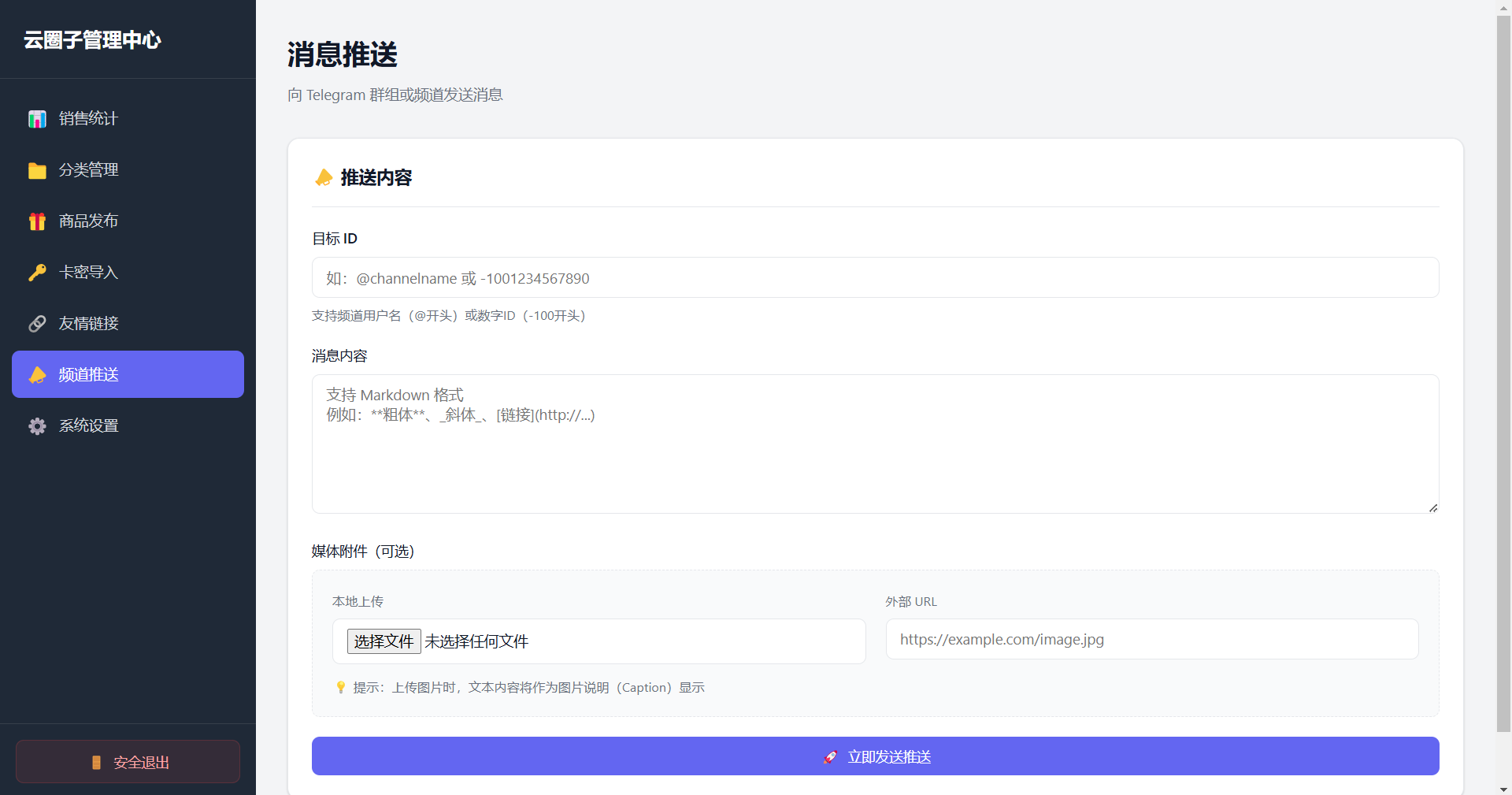The image size is (1512, 795).
Task: Select the megaphone icon for 频道推送
Action: point(37,374)
